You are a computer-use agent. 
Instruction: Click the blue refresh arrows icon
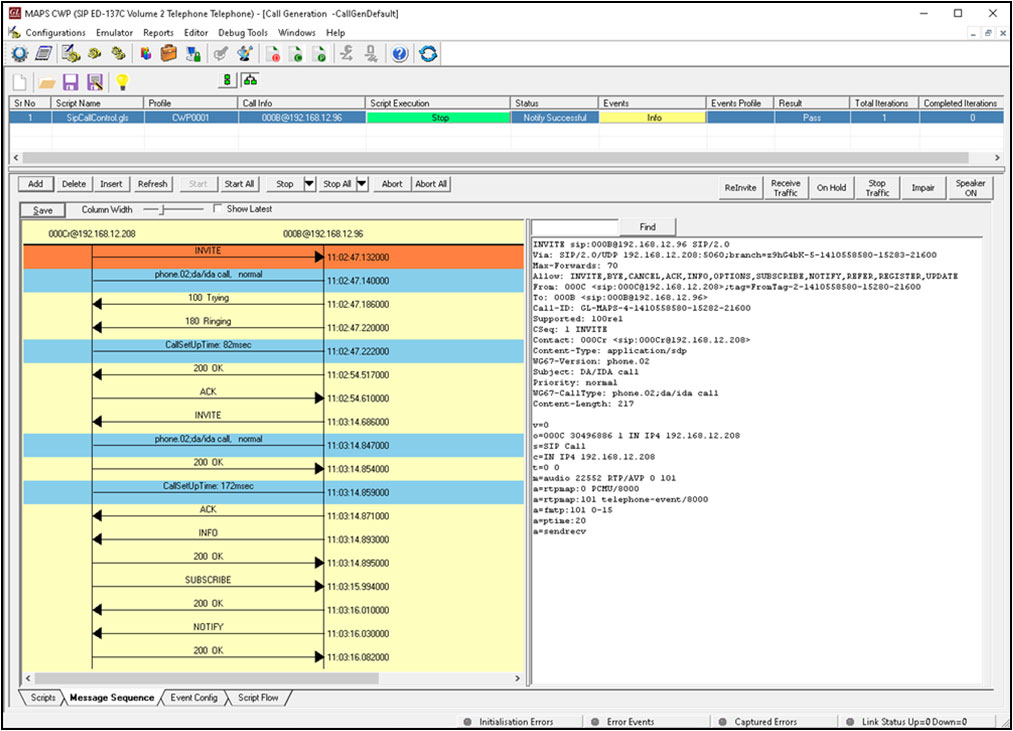(x=428, y=54)
